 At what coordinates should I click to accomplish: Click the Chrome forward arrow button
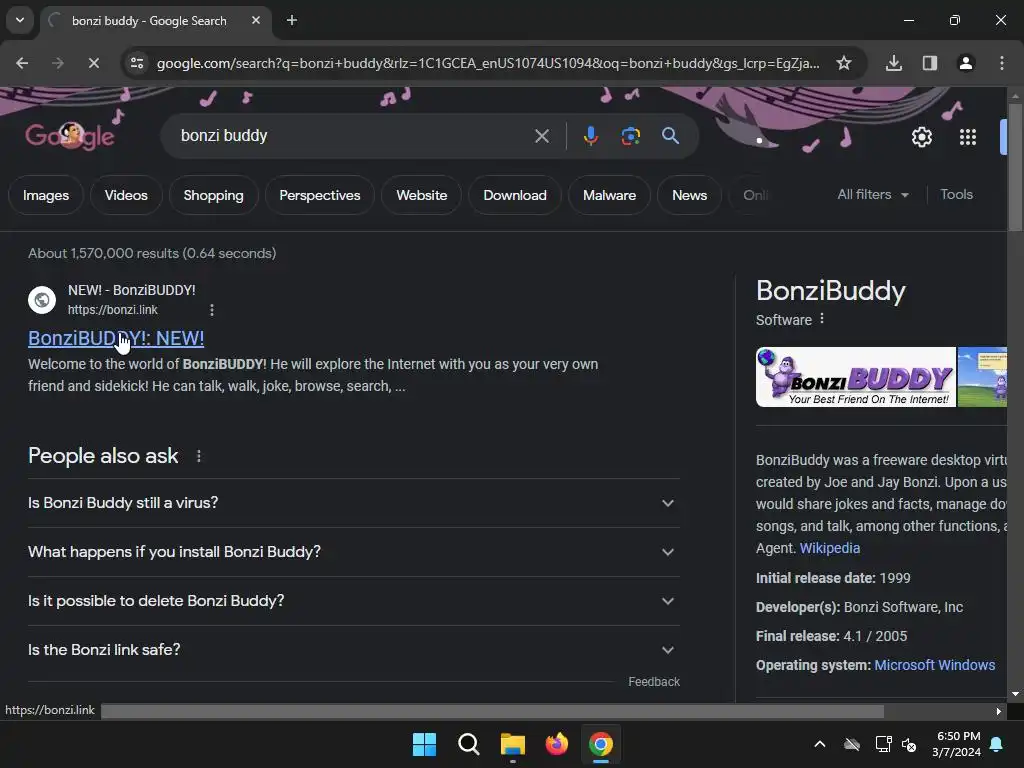(57, 63)
